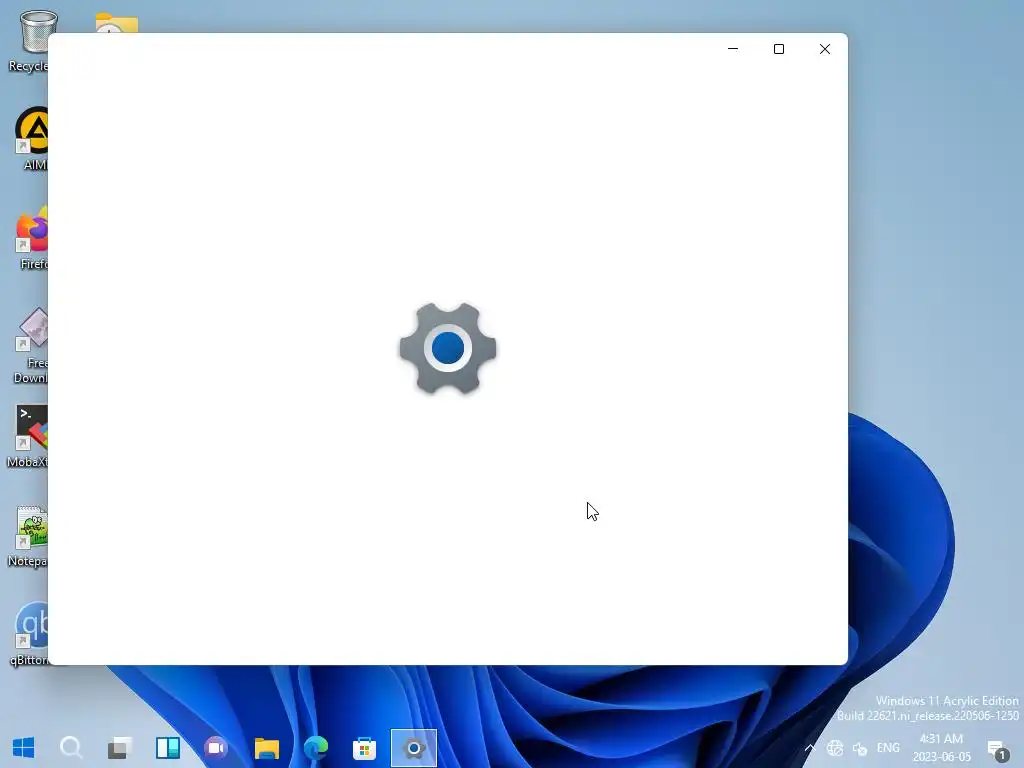Open the clock showing 4:31 AM
The image size is (1024, 768).
pos(941,748)
